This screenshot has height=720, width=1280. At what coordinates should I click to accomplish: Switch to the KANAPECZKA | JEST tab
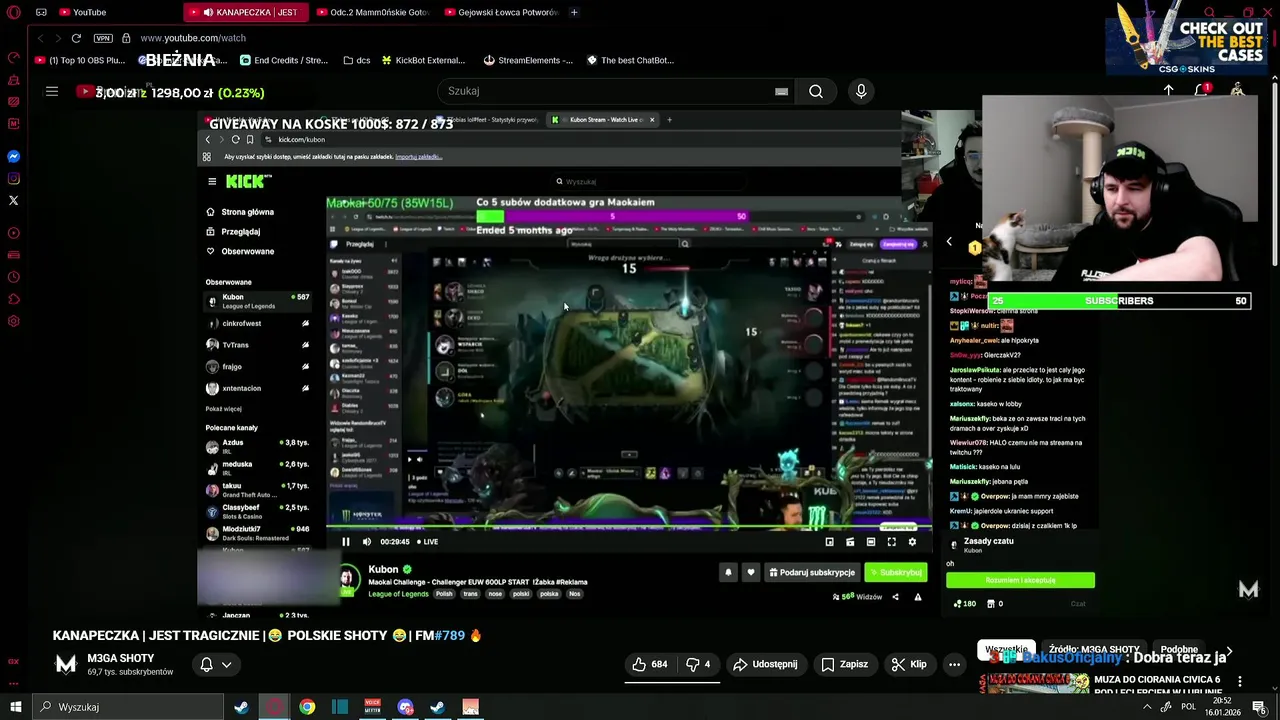pyautogui.click(x=244, y=12)
